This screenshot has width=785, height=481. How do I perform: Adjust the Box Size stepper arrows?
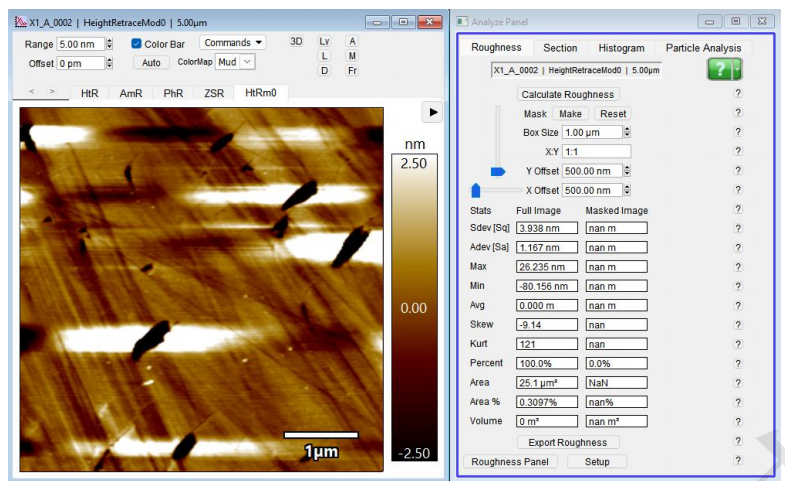click(x=627, y=132)
